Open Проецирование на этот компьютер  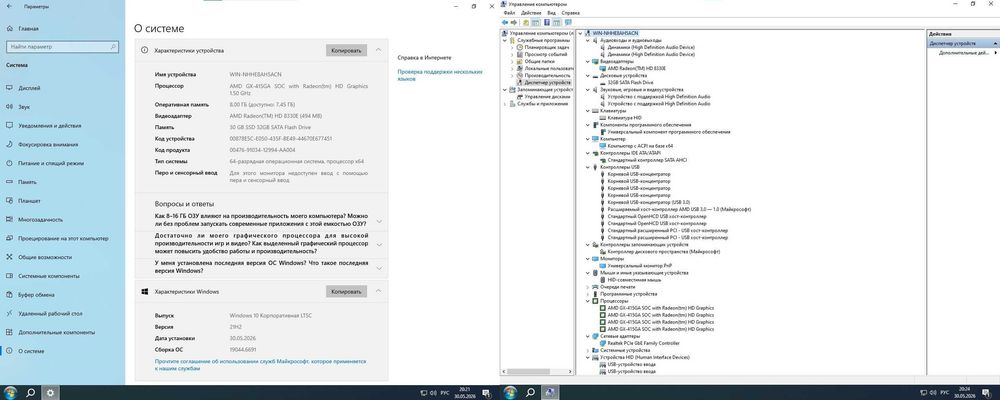pyautogui.click(x=63, y=239)
